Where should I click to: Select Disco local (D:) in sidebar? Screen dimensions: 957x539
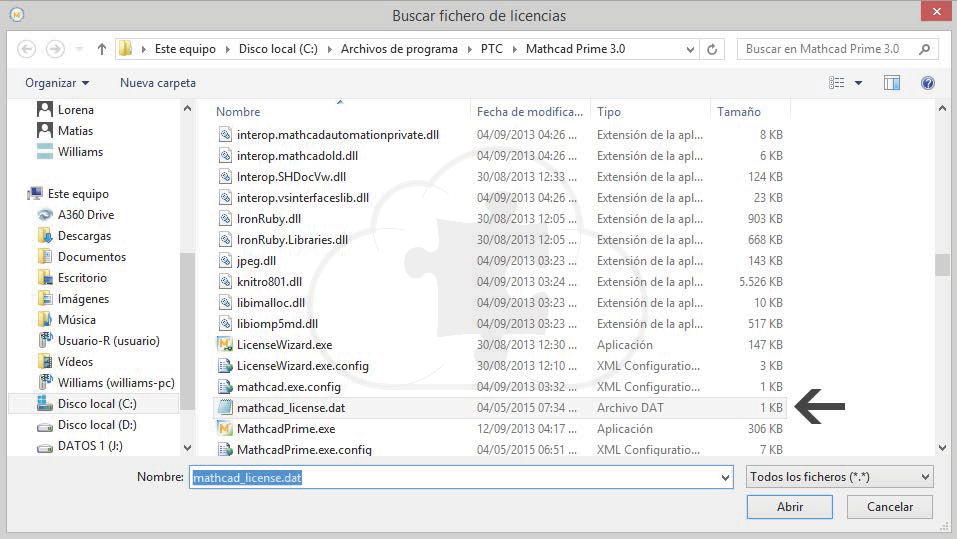pyautogui.click(x=87, y=425)
